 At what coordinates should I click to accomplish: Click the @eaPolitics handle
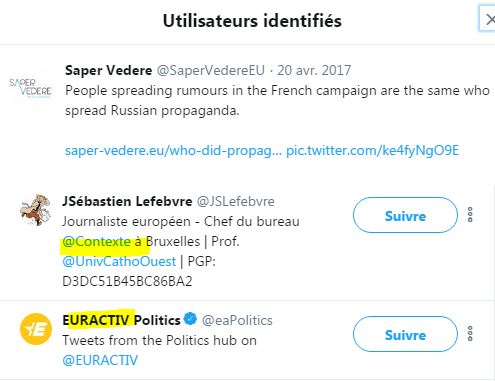pos(237,320)
